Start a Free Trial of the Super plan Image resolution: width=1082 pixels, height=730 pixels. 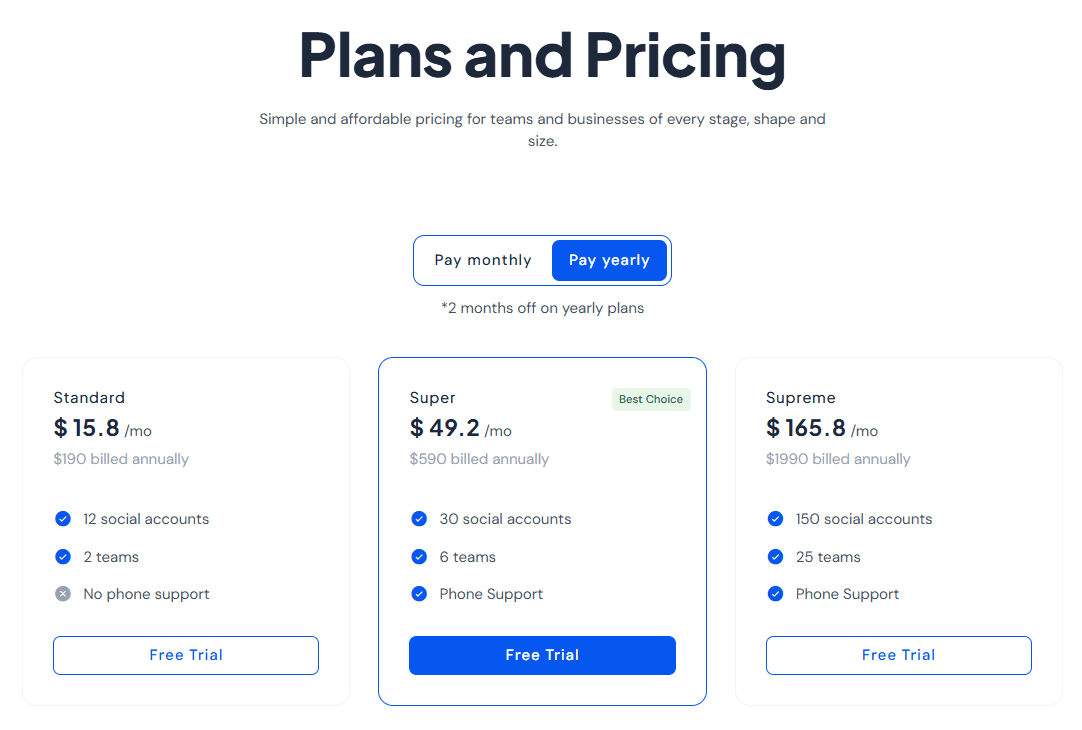pos(542,655)
